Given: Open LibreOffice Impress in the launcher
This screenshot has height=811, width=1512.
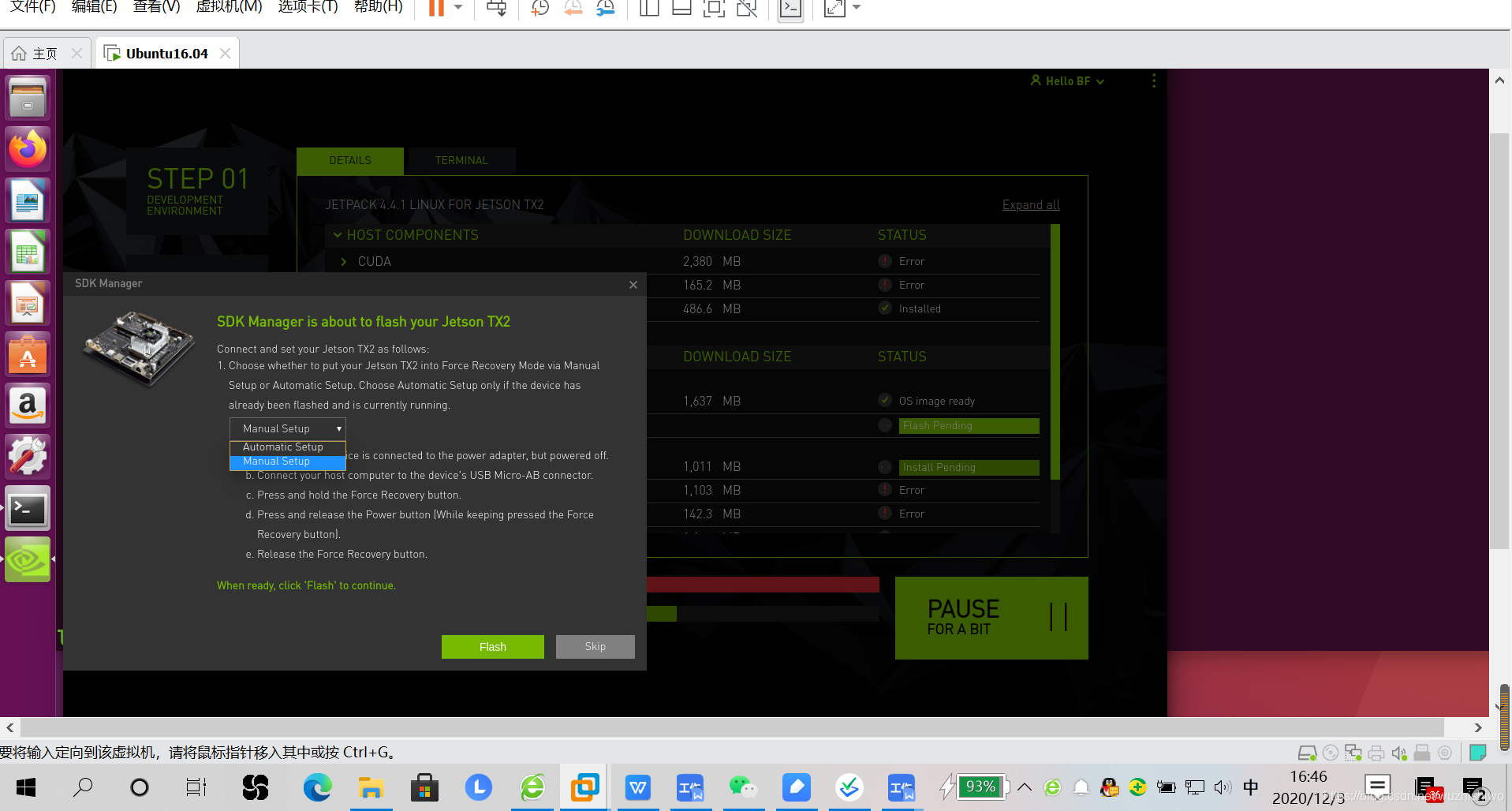Looking at the screenshot, I should (28, 303).
